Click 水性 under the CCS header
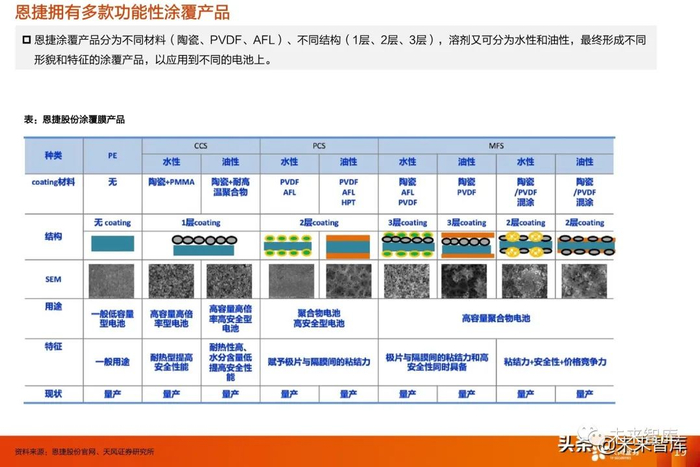The width and height of the screenshot is (700, 467). [171, 162]
